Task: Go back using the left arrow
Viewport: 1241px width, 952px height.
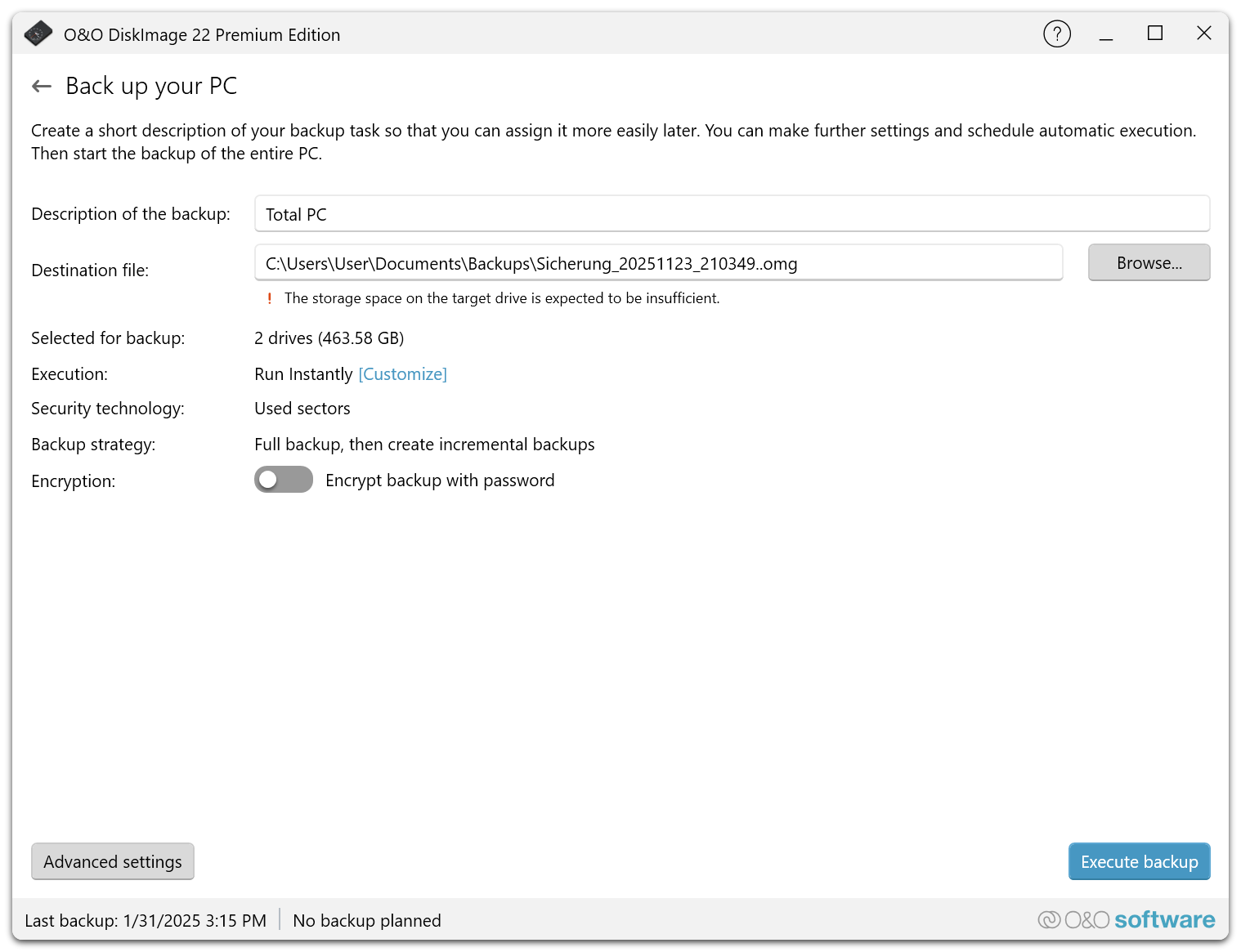Action: point(42,86)
